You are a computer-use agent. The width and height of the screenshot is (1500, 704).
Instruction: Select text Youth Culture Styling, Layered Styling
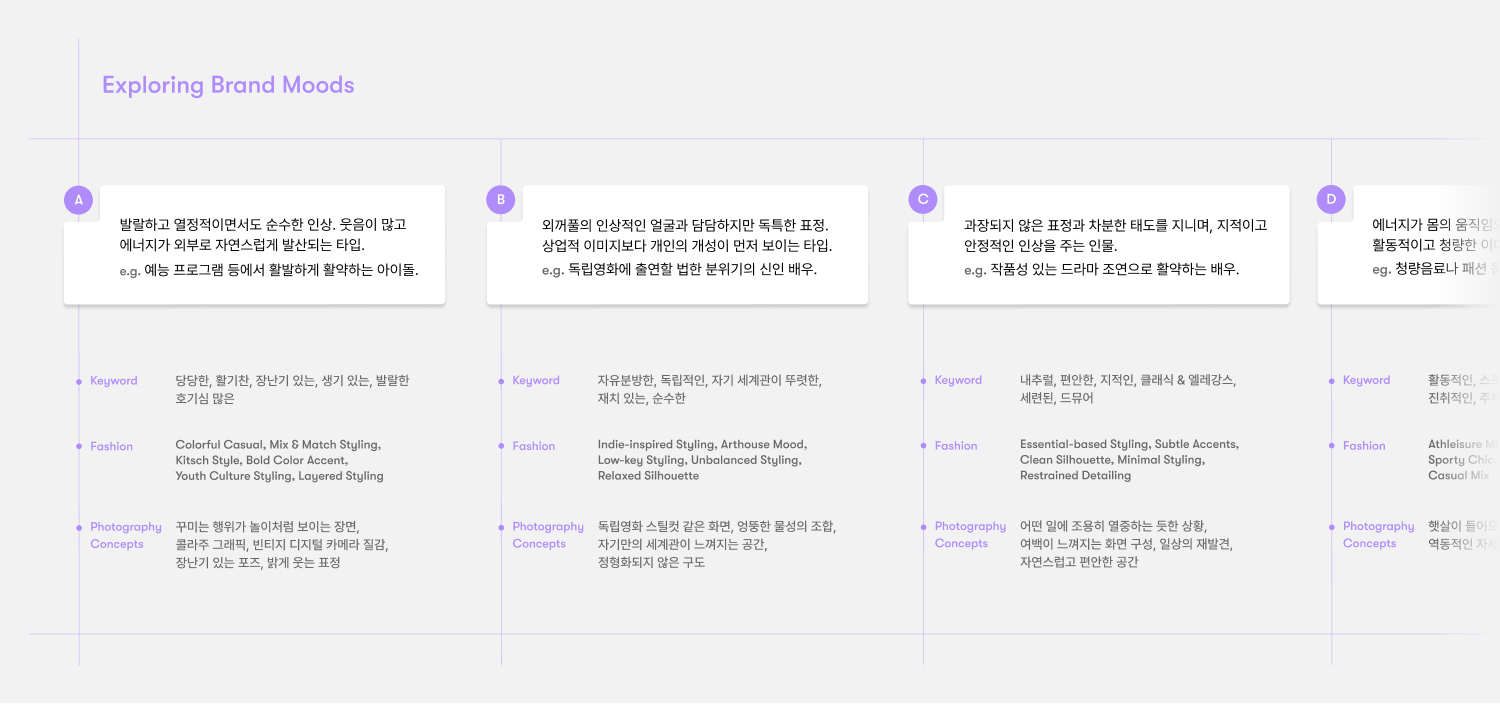click(x=279, y=476)
